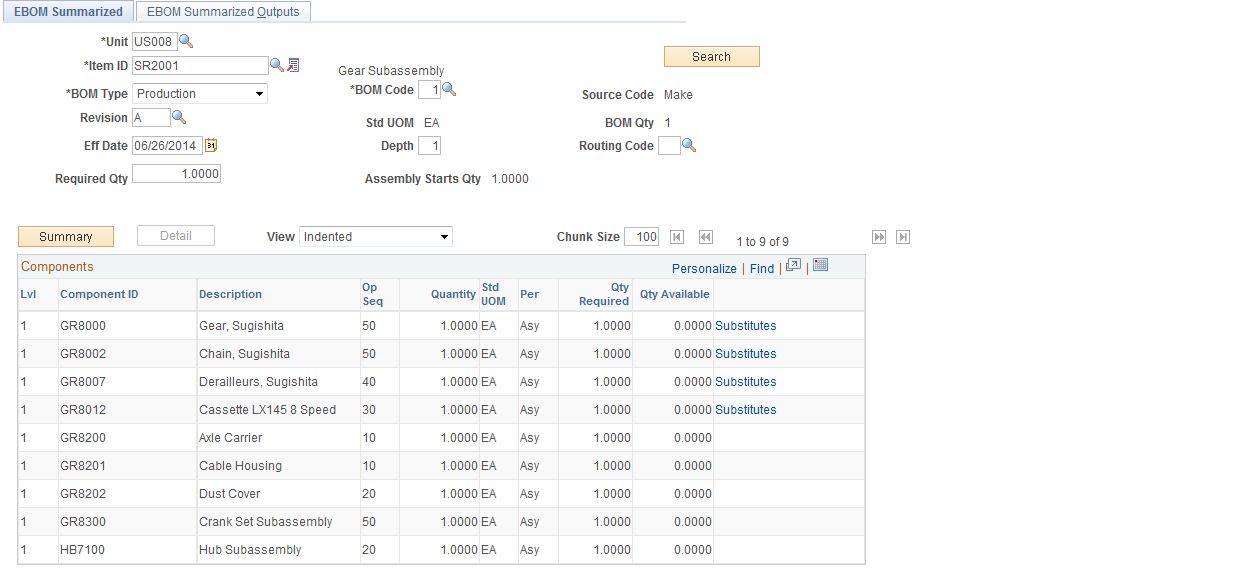Select the Cable Housing description
The image size is (1257, 573).
[240, 466]
